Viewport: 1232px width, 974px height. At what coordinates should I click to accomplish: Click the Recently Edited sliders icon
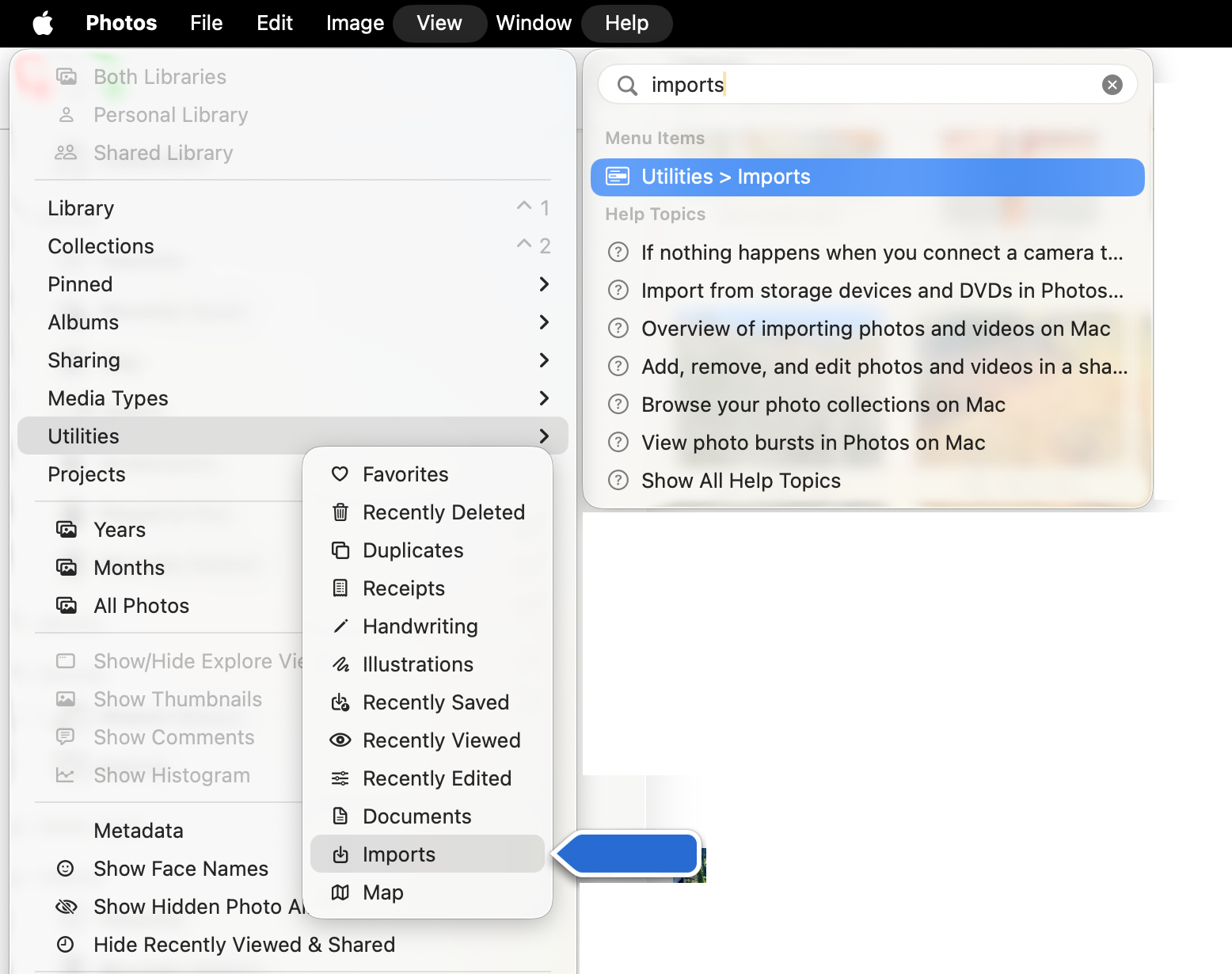(x=340, y=778)
